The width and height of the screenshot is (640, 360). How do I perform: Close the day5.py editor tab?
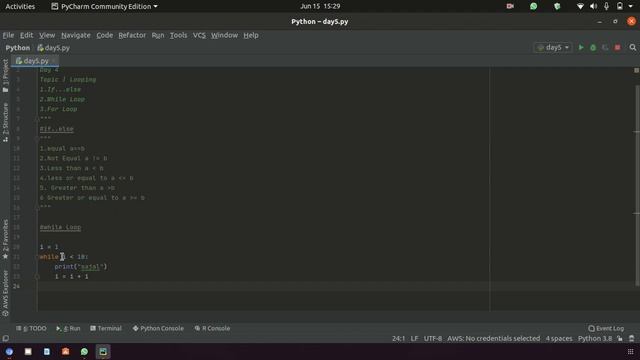[x=54, y=61]
